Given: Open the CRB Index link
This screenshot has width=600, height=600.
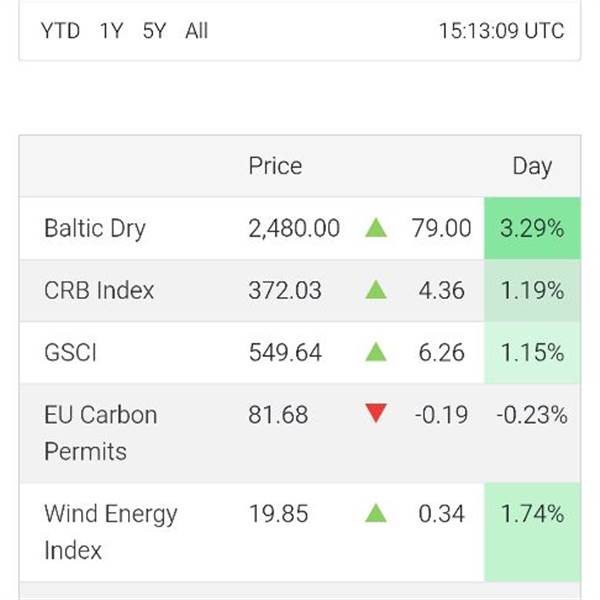Looking at the screenshot, I should click(99, 291).
